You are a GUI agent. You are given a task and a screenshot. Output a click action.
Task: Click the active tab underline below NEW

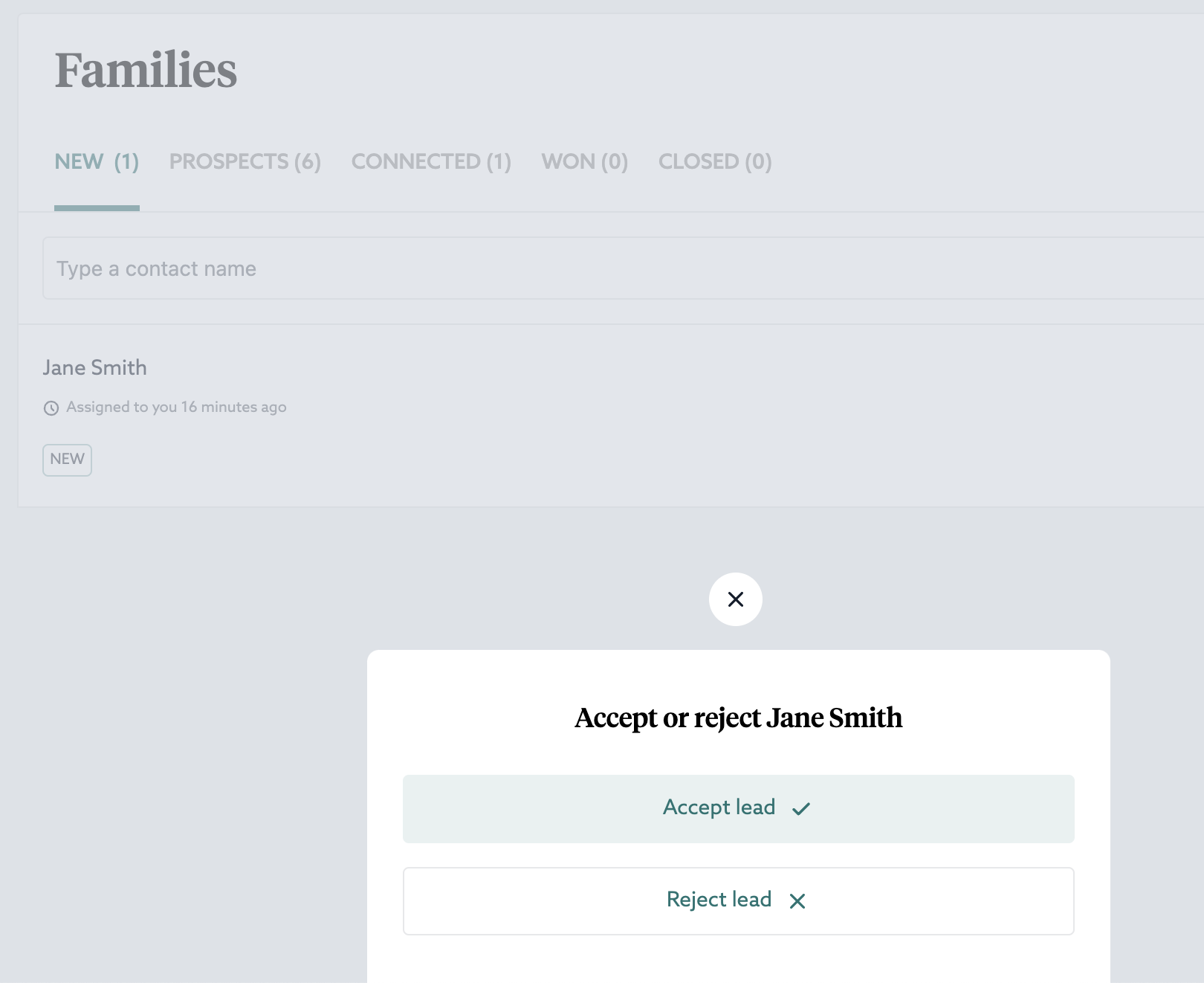(x=97, y=208)
